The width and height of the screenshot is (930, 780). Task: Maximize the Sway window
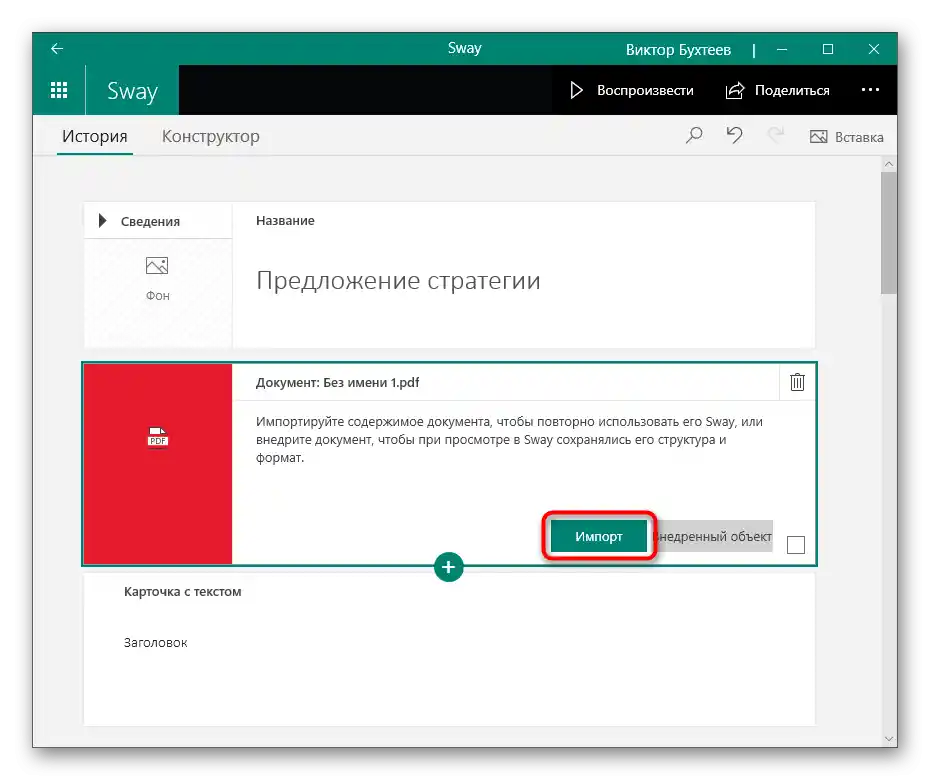(x=827, y=49)
